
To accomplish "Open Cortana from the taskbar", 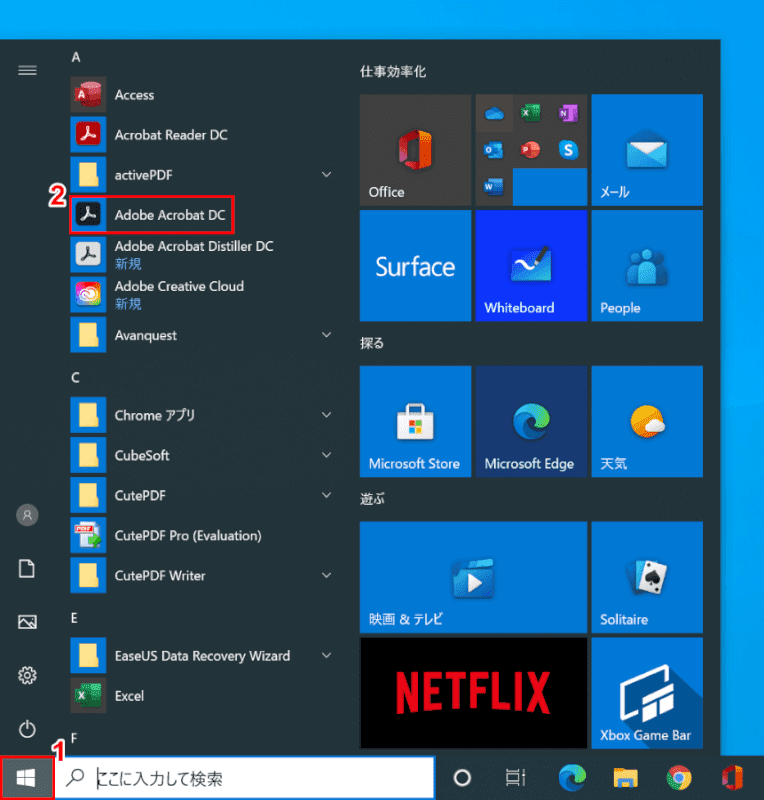I will click(x=462, y=778).
